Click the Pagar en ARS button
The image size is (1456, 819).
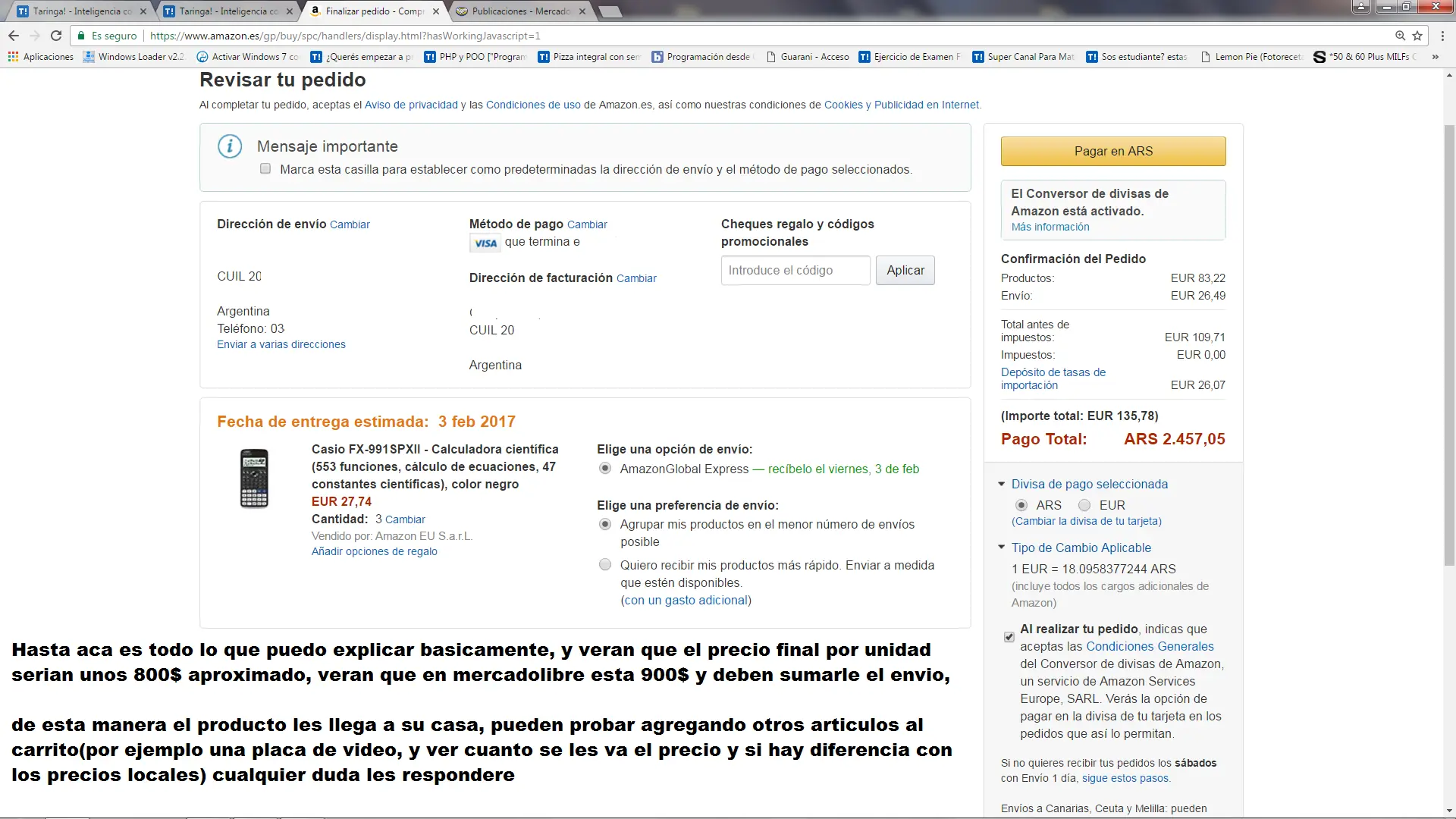[1113, 151]
